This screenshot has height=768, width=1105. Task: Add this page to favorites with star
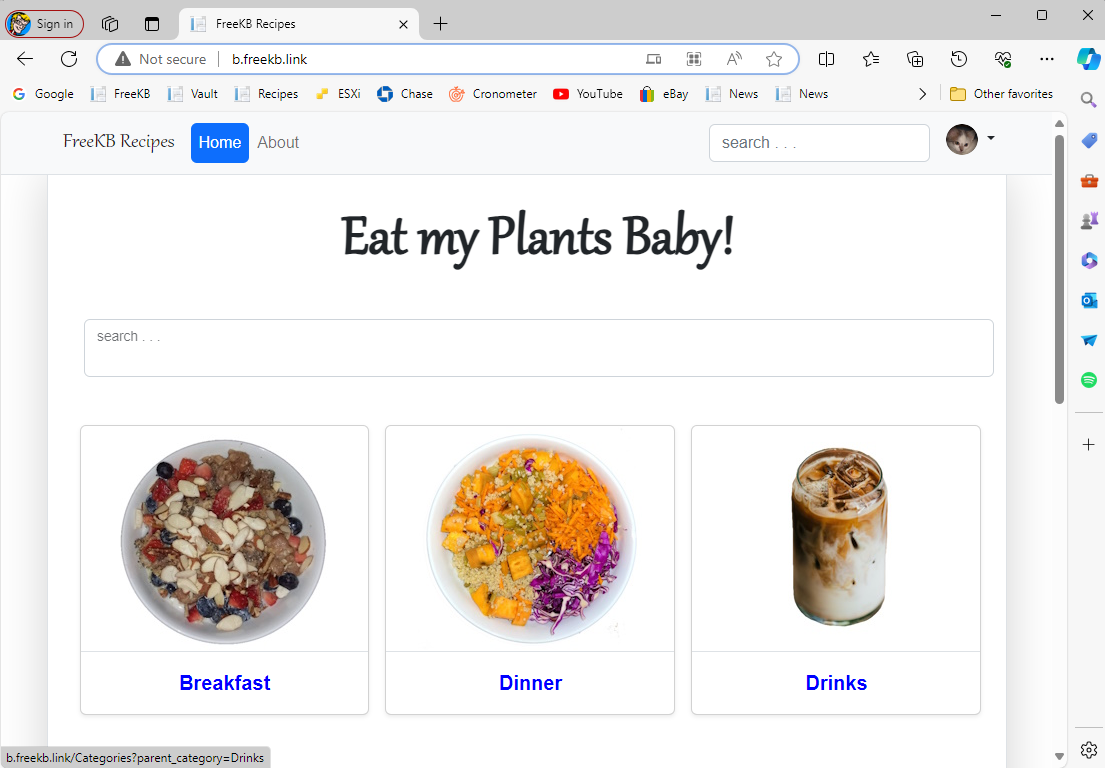click(774, 59)
